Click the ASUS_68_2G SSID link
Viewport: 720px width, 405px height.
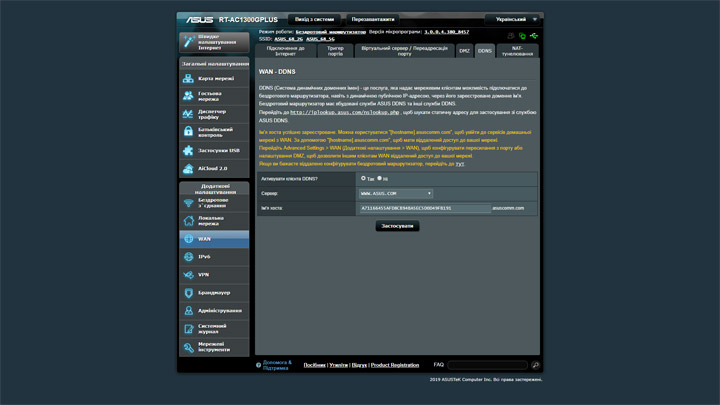288,39
